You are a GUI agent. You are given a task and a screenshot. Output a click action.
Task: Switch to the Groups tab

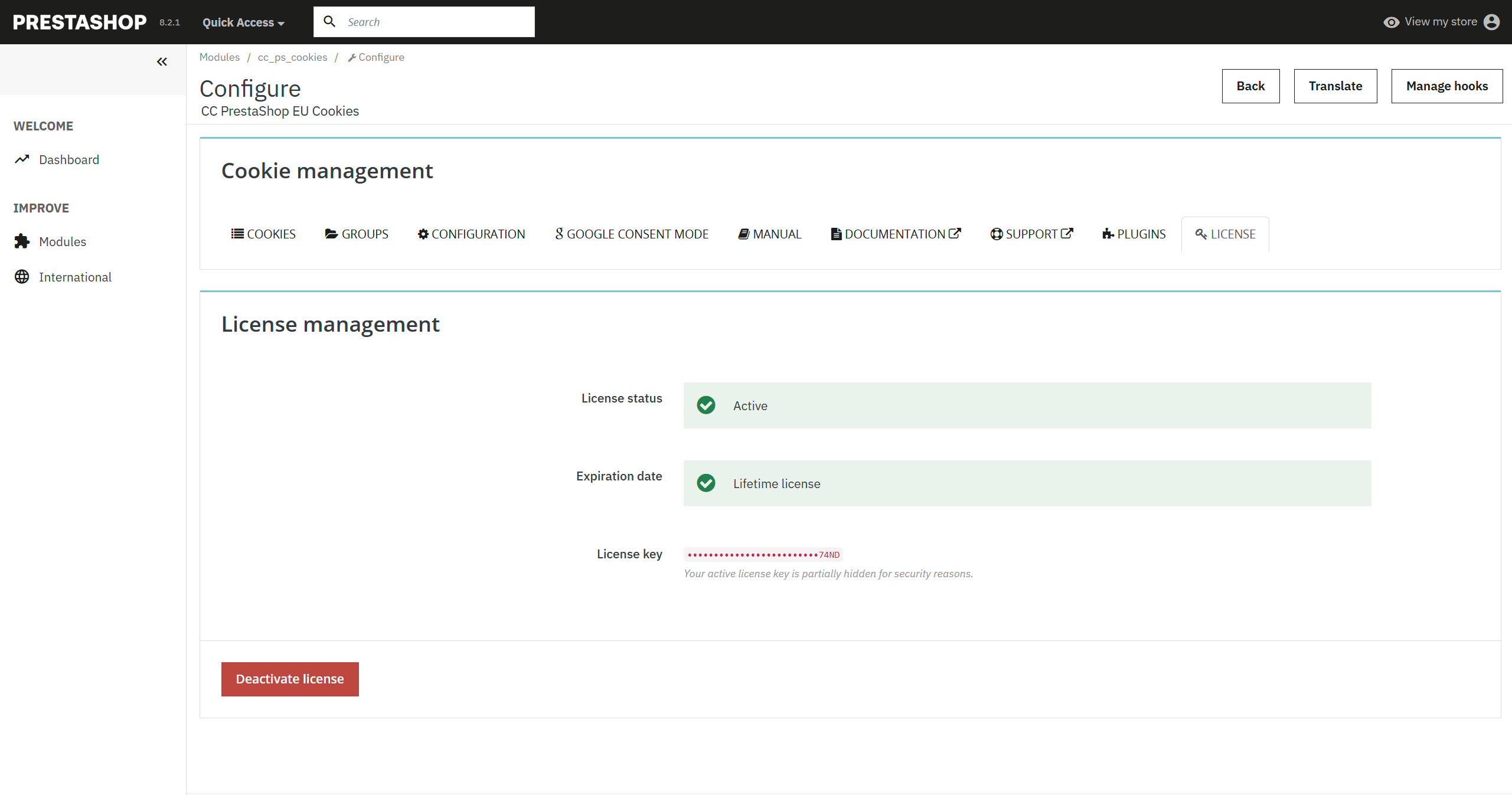[357, 234]
